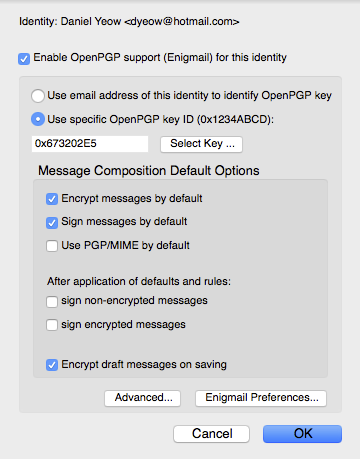Uncheck 'Sign messages by default'
Screen dimensions: 360x459
52,222
